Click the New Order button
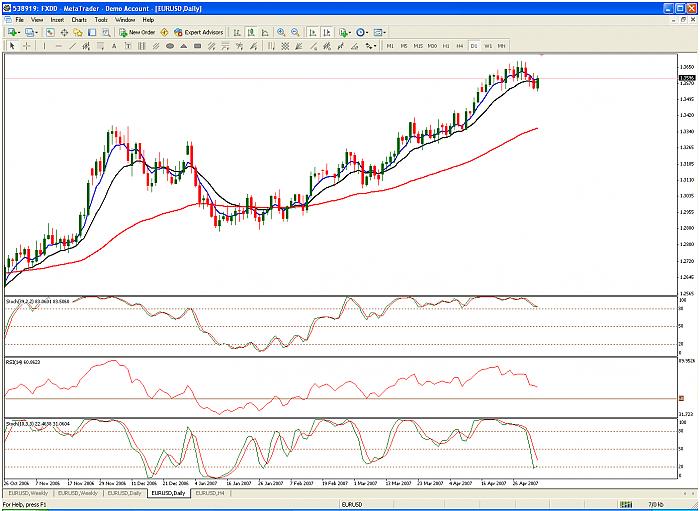700x511 pixels. [x=138, y=33]
